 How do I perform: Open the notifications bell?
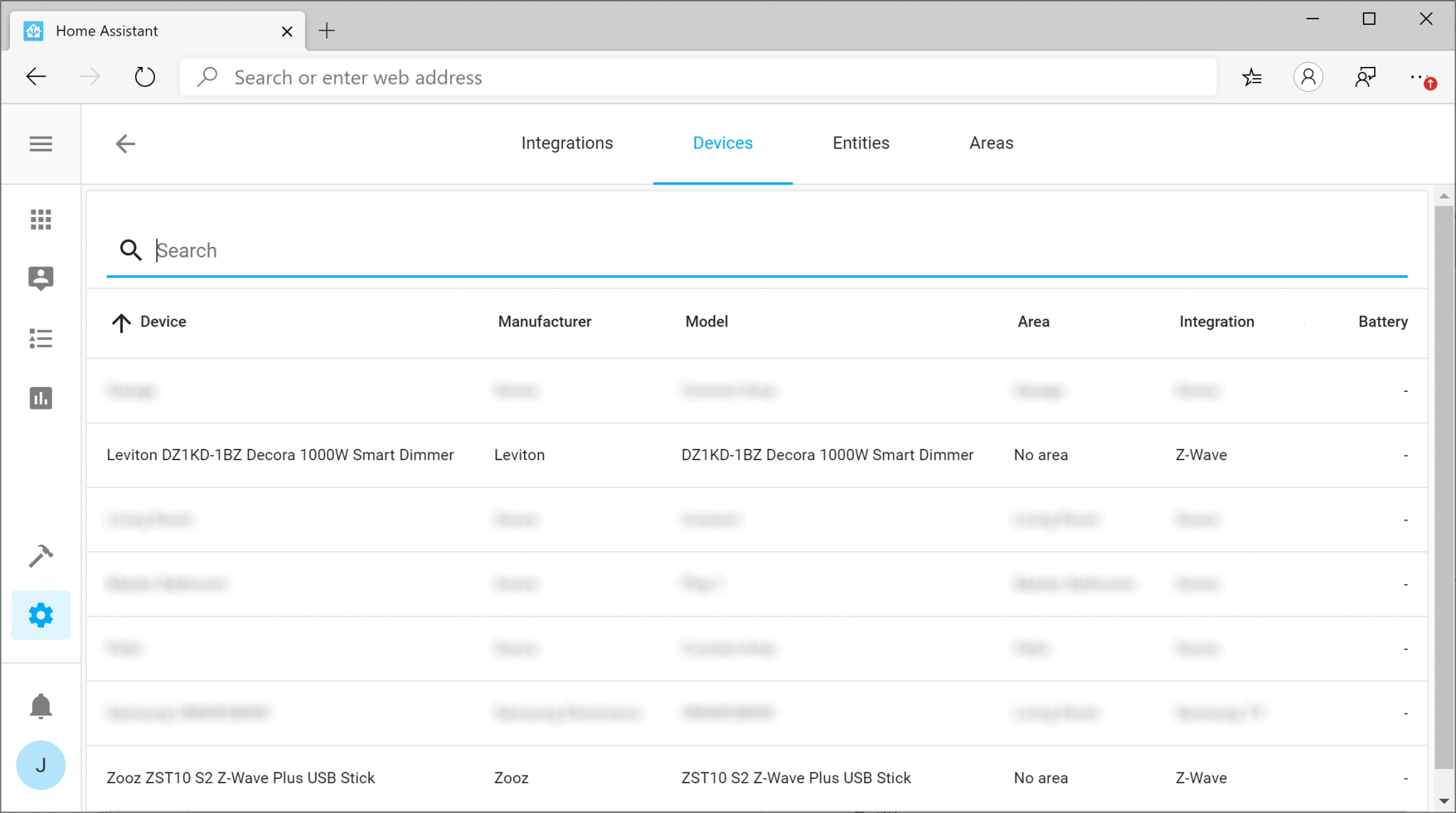(41, 706)
